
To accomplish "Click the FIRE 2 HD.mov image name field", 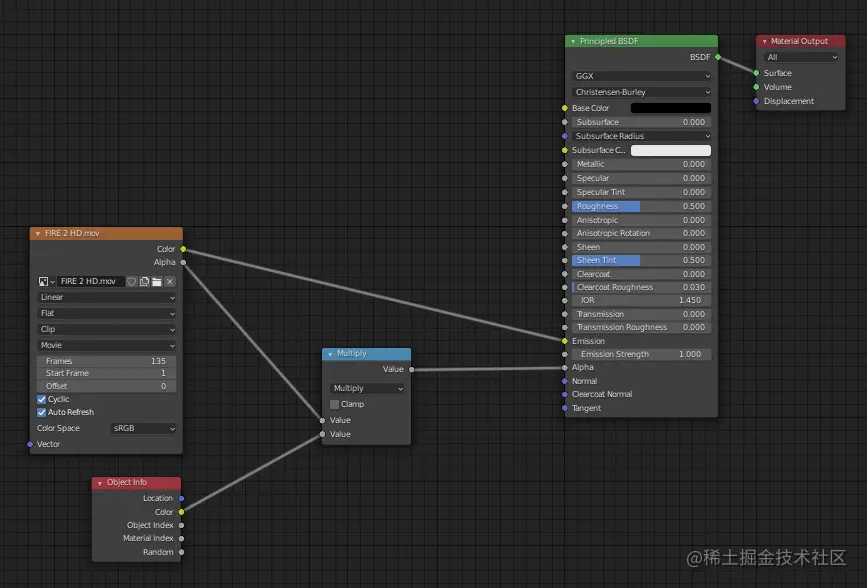I will point(91,282).
